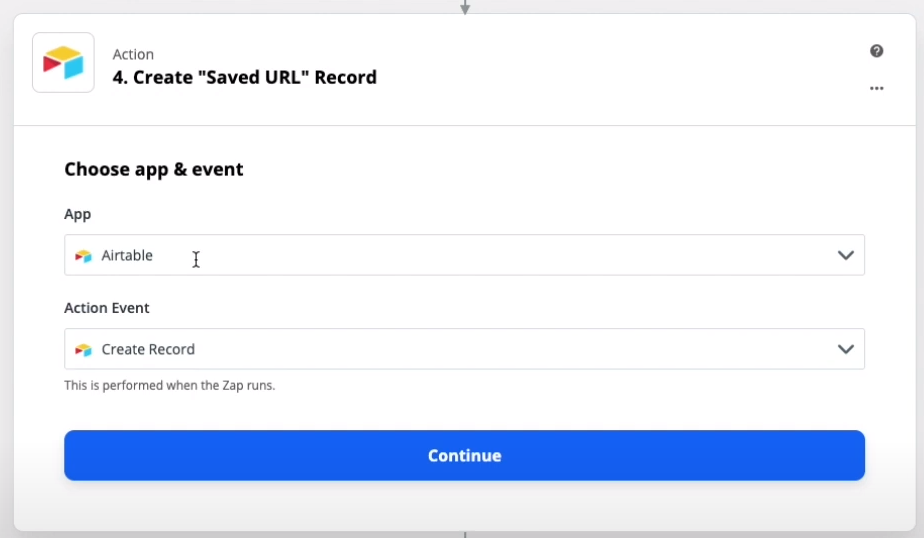Image resolution: width=924 pixels, height=538 pixels.
Task: Click the connector arrow above the step card
Action: tap(465, 6)
